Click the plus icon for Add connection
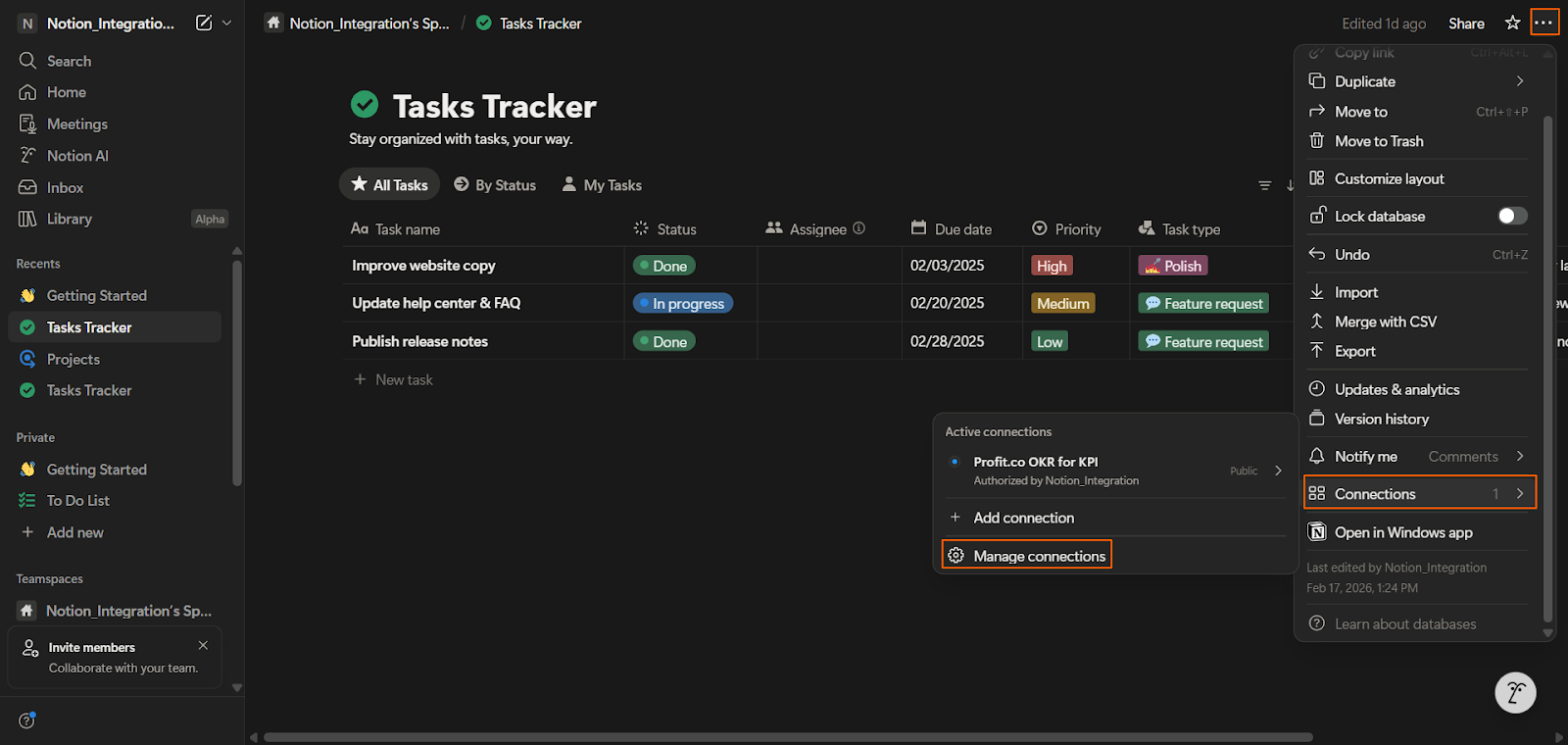The image size is (1568, 745). point(955,518)
